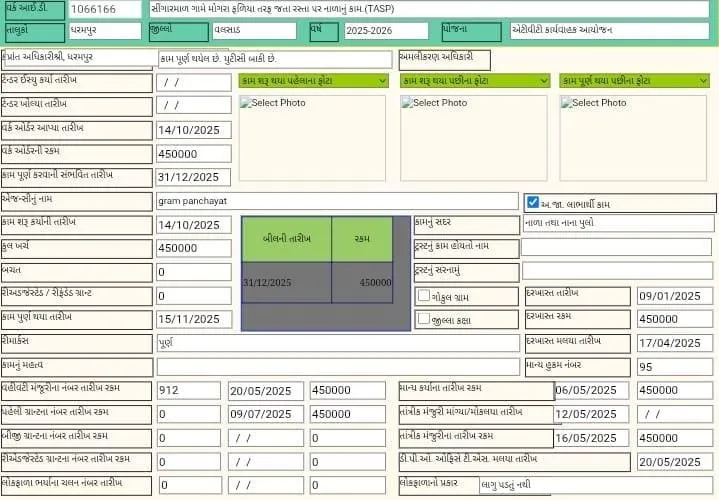
Task: Click the work name field ending with (TASP)
Action: 429,9
